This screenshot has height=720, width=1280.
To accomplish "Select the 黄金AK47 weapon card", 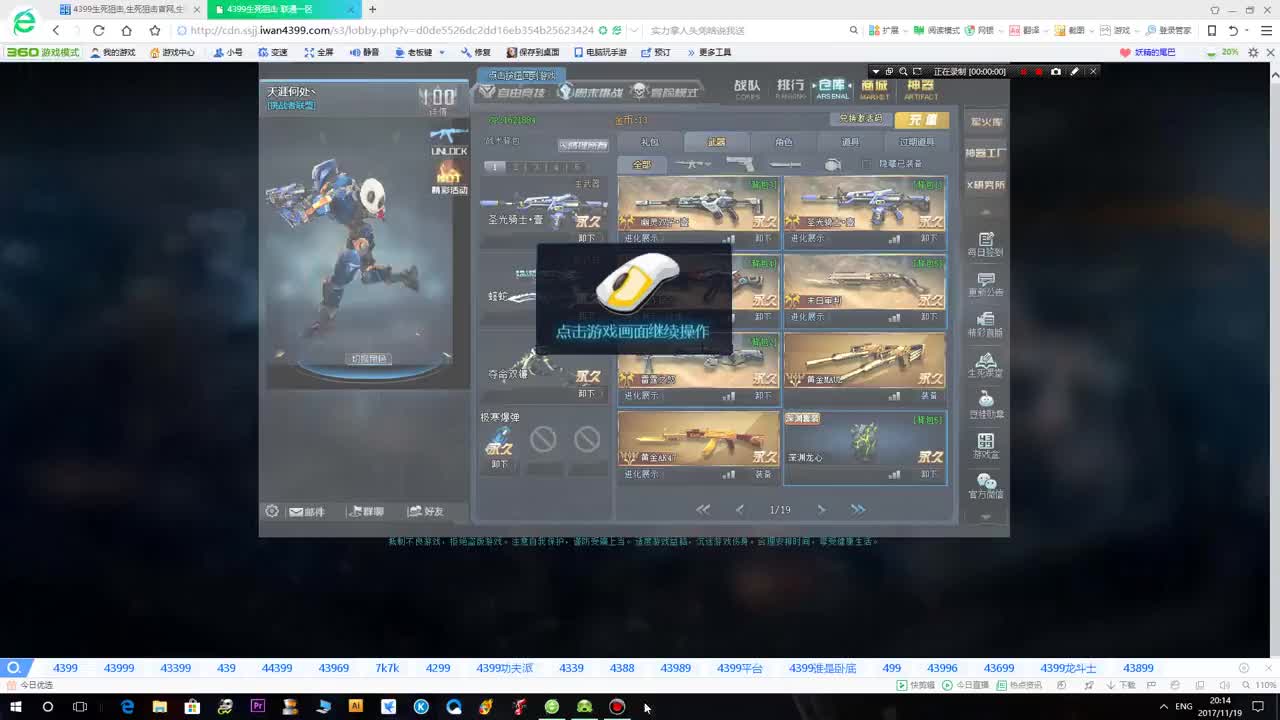I will pyautogui.click(x=698, y=447).
